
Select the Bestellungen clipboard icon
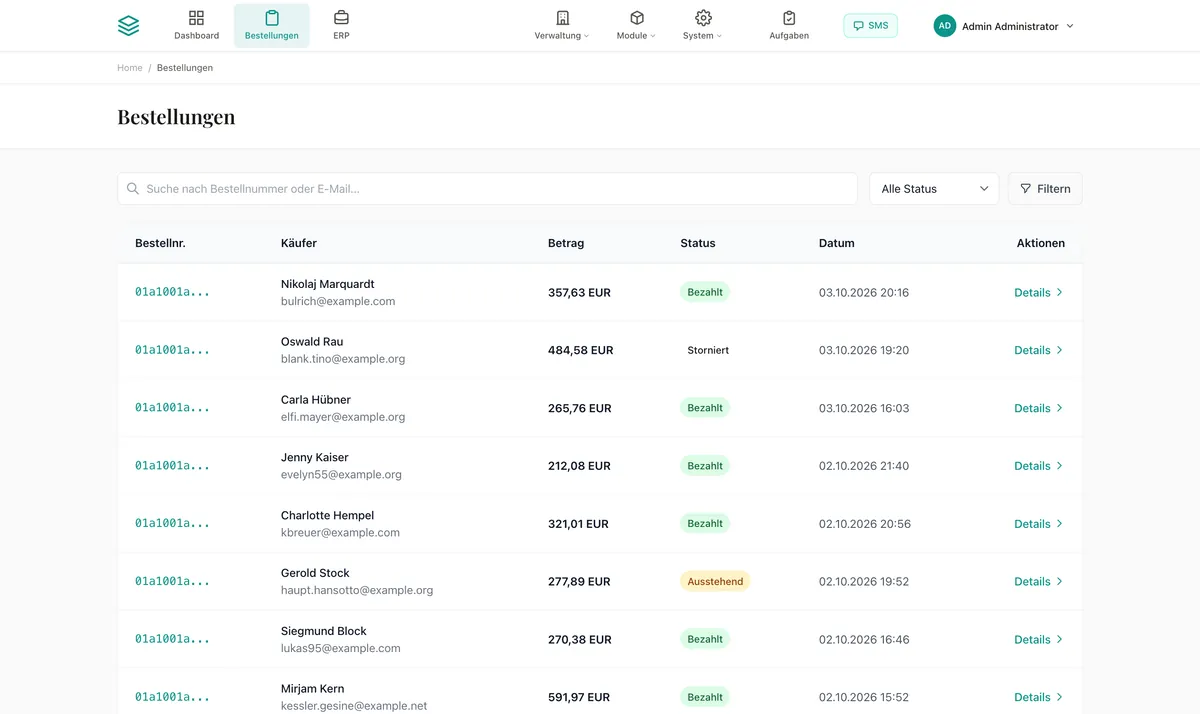pyautogui.click(x=272, y=18)
